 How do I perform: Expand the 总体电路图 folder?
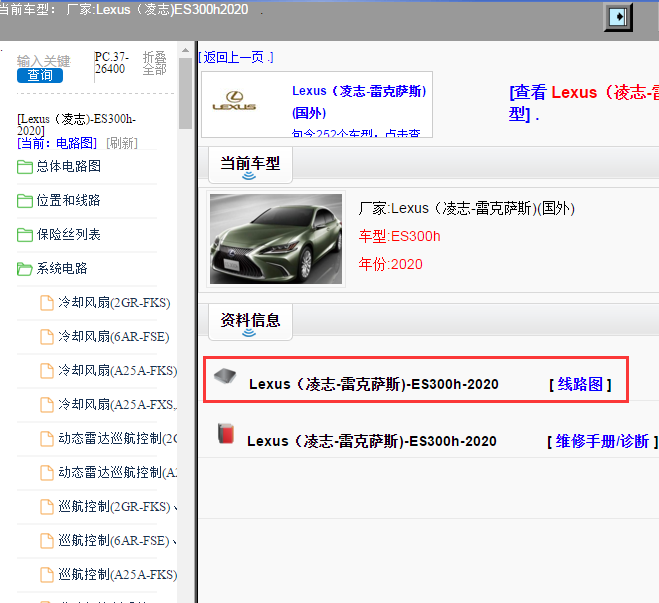pos(69,166)
